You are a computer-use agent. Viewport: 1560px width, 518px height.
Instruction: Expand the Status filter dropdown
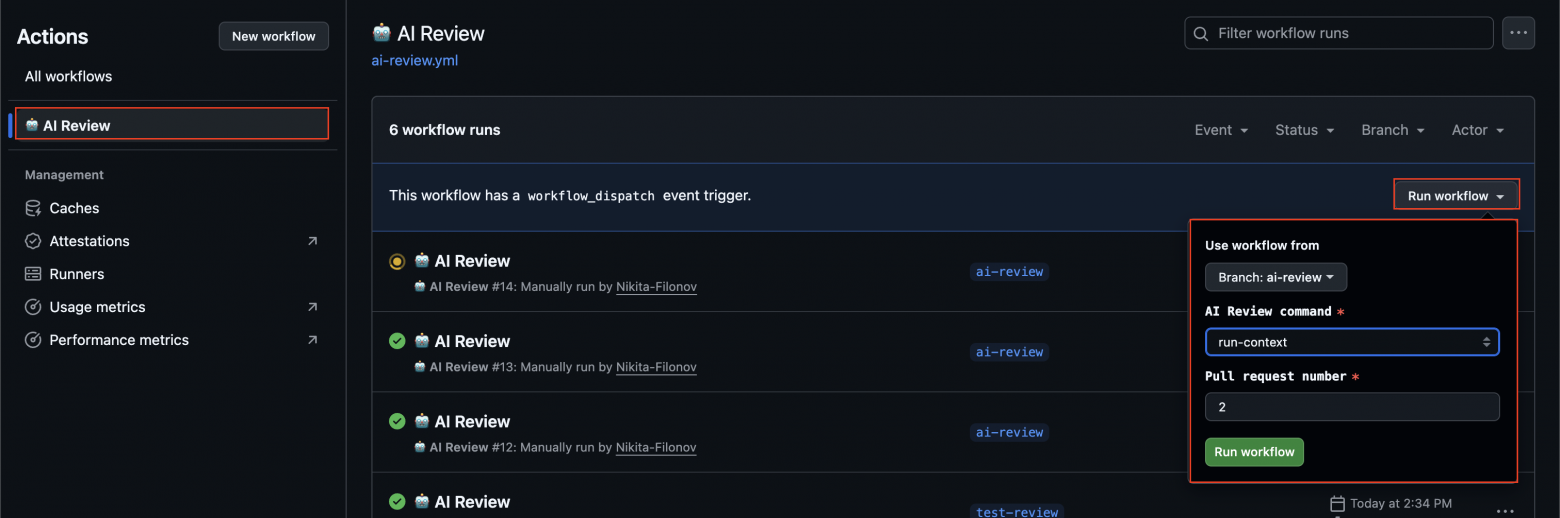point(1304,130)
